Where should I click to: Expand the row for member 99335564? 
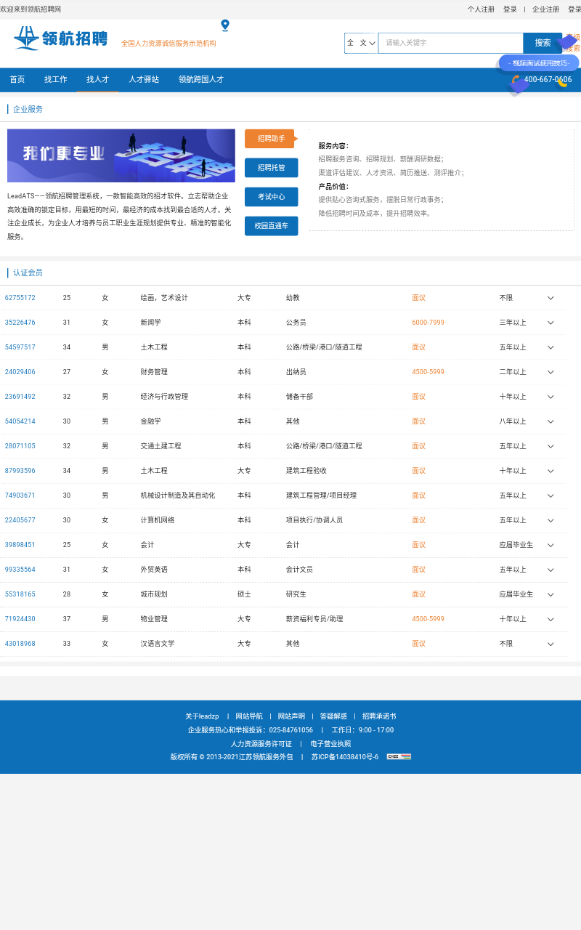pos(551,570)
